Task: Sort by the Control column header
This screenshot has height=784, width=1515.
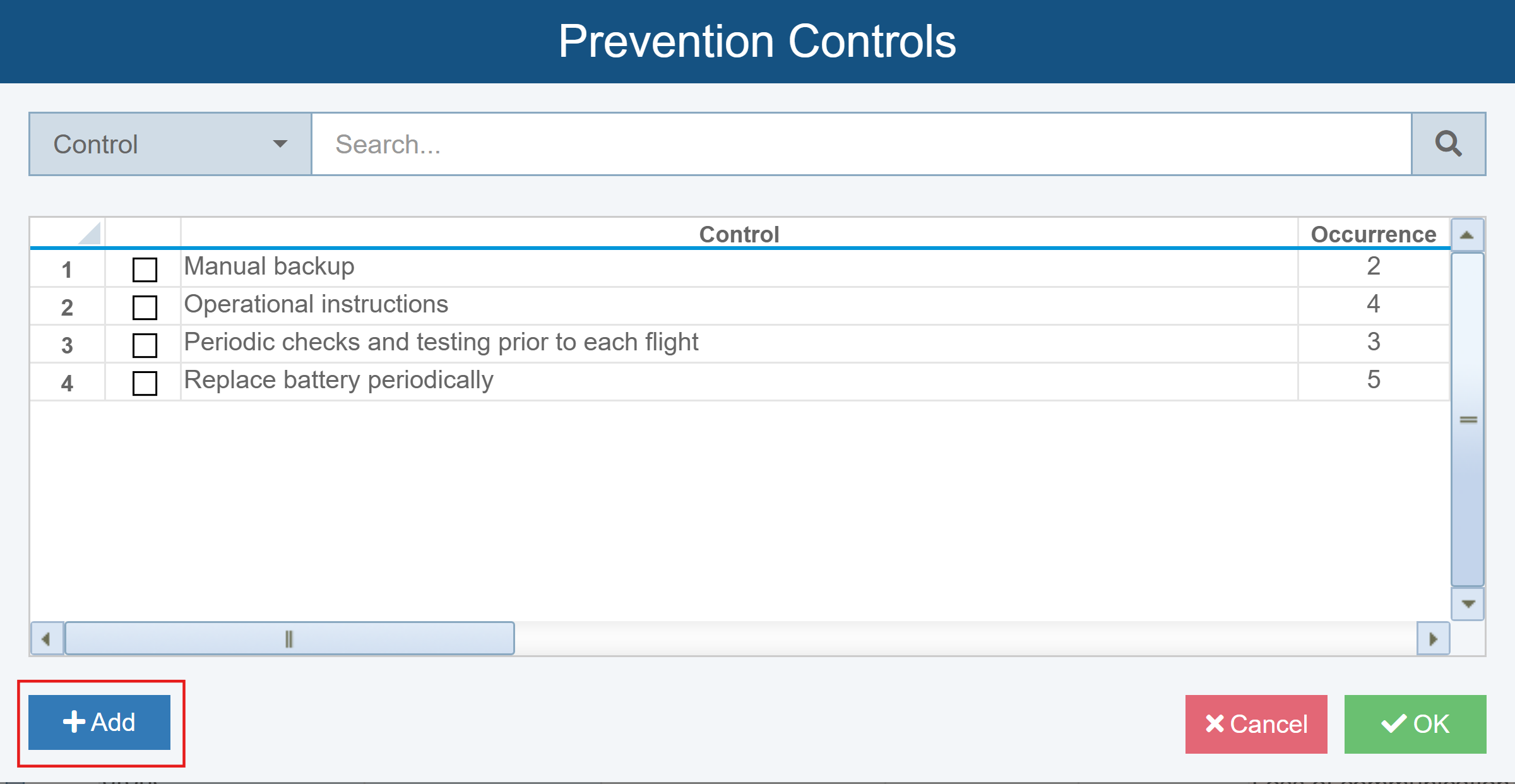Action: pyautogui.click(x=739, y=234)
